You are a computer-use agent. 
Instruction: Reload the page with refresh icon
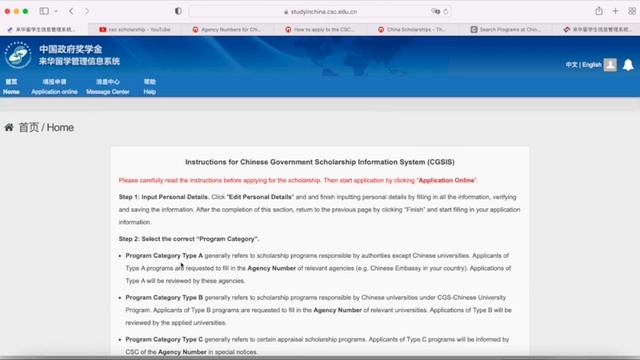click(446, 12)
